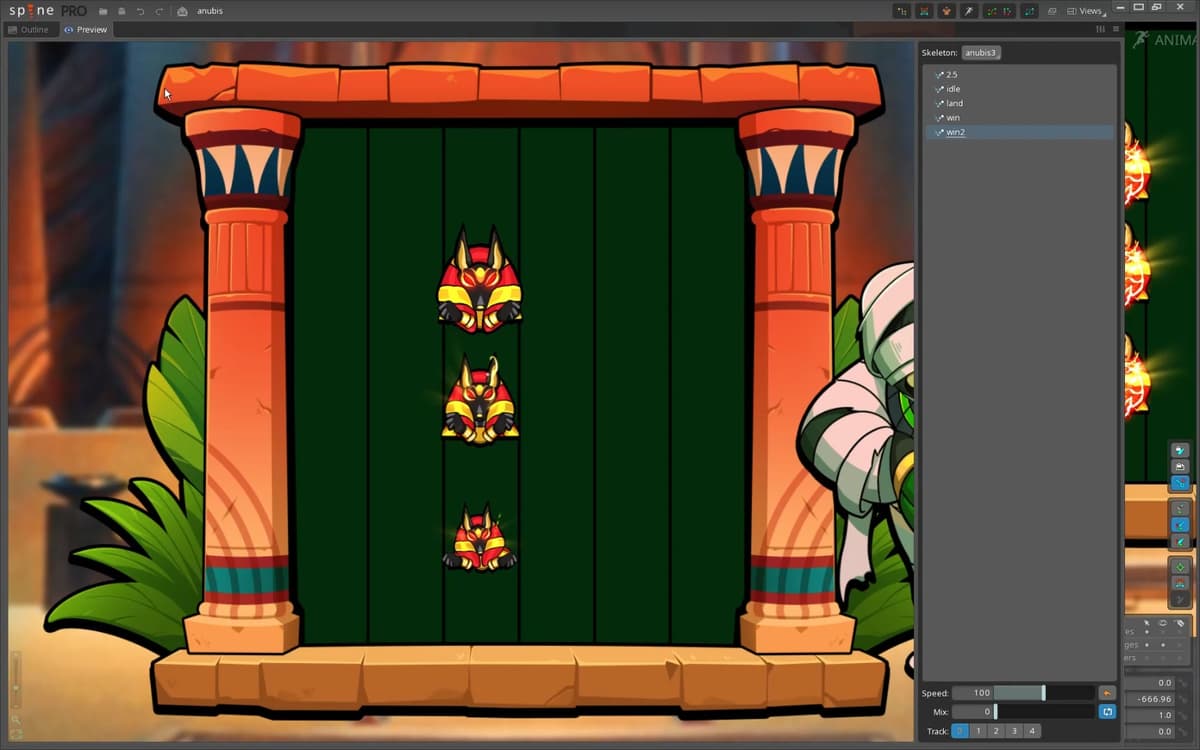Click the first top toolbar icon with dots
1200x750 pixels.
(903, 11)
